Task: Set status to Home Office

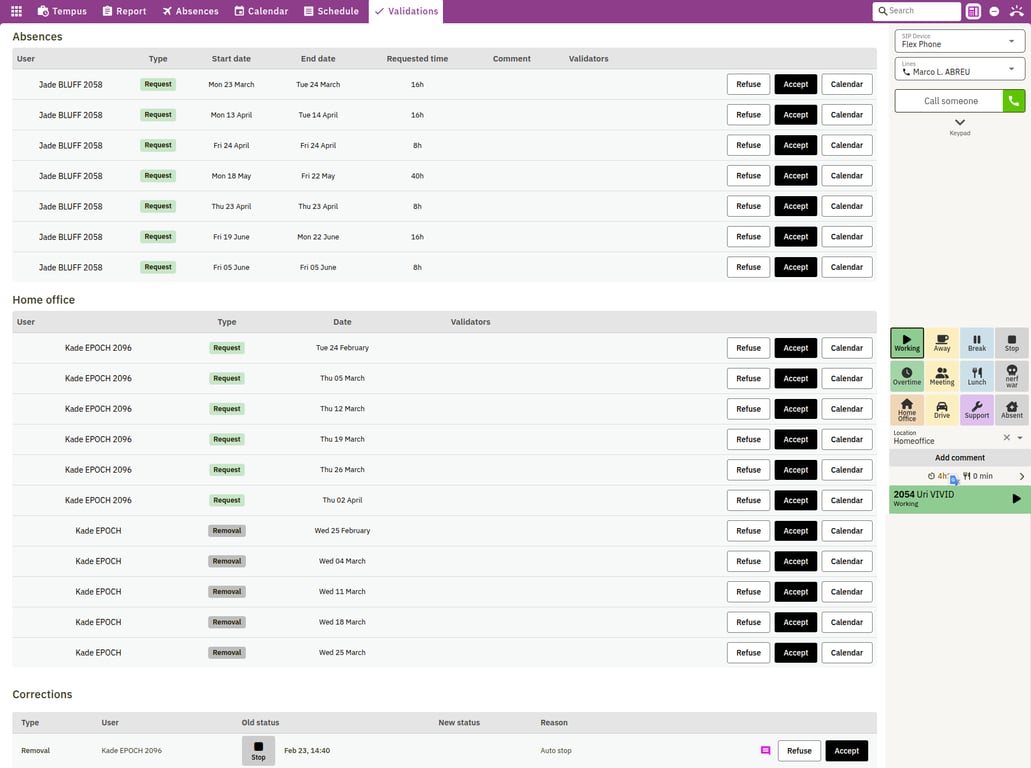Action: (907, 410)
